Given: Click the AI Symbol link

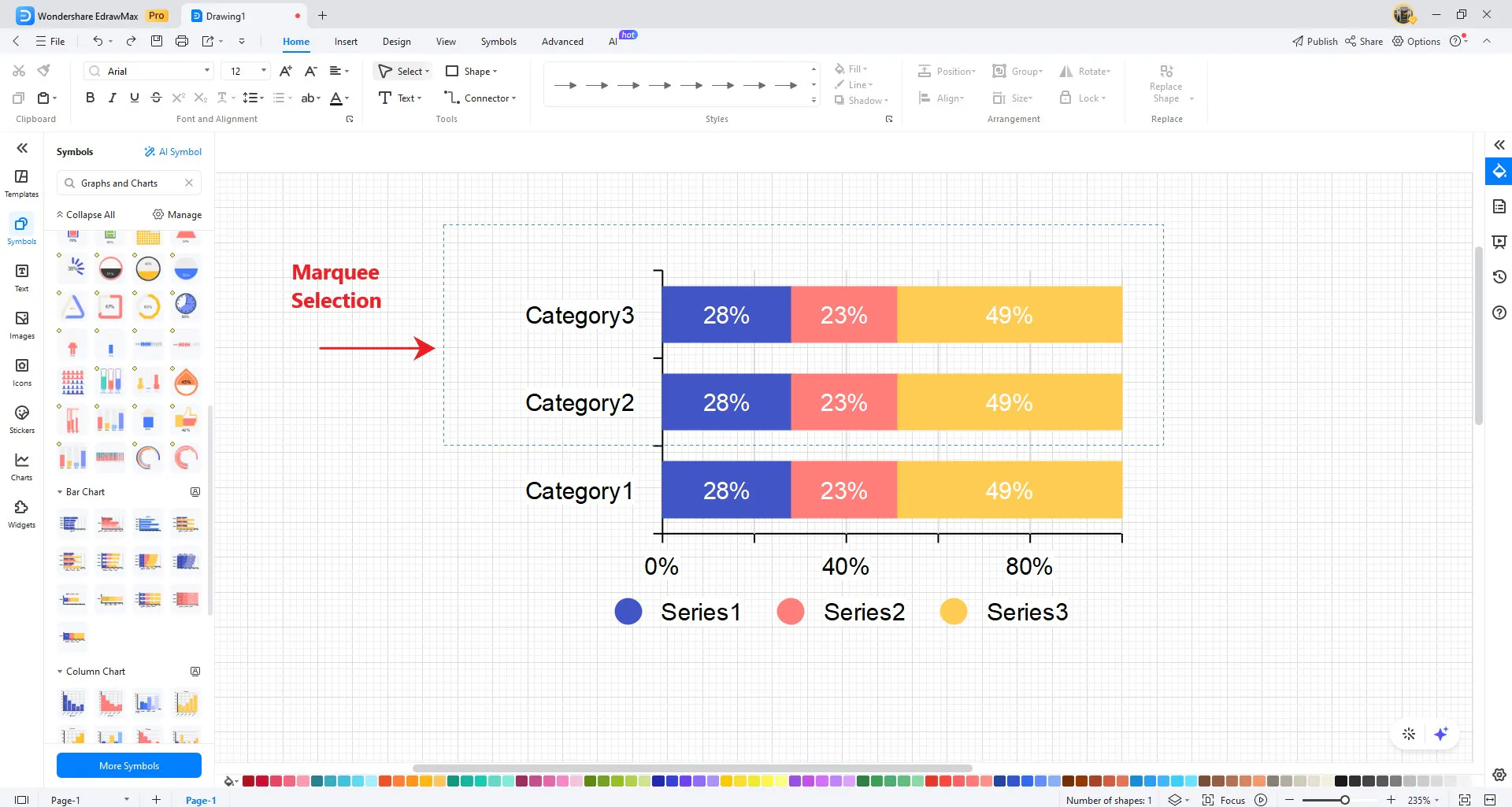Looking at the screenshot, I should click(x=172, y=152).
